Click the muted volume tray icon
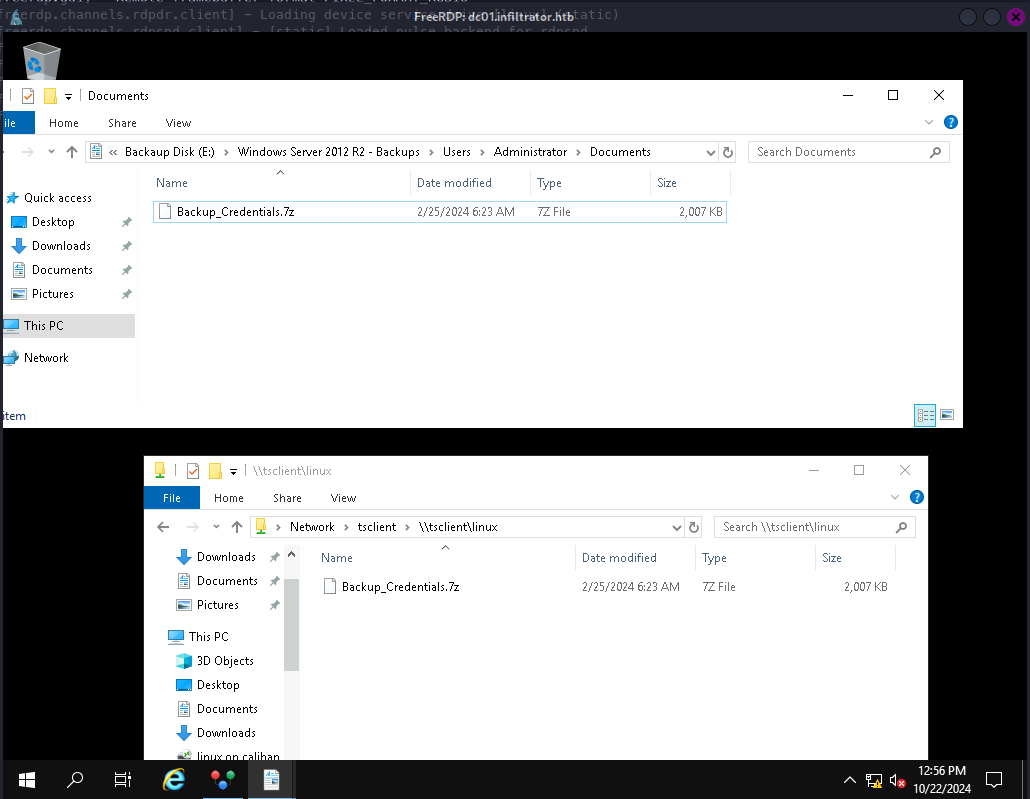This screenshot has width=1030, height=799. [897, 781]
